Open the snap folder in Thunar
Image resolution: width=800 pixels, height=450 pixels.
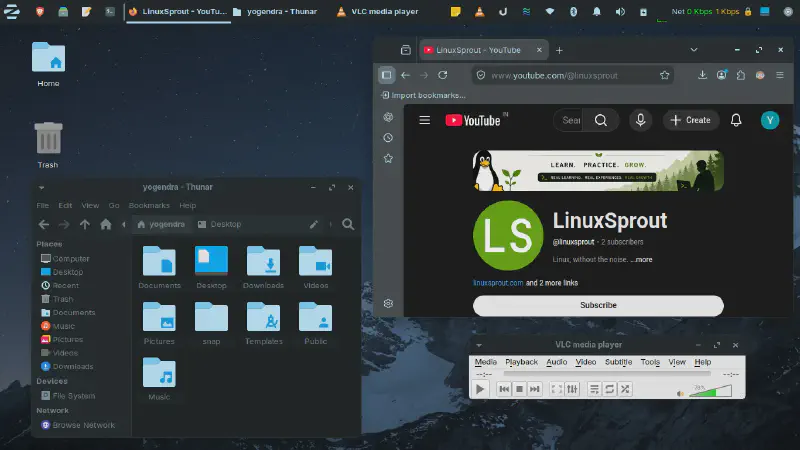211,323
